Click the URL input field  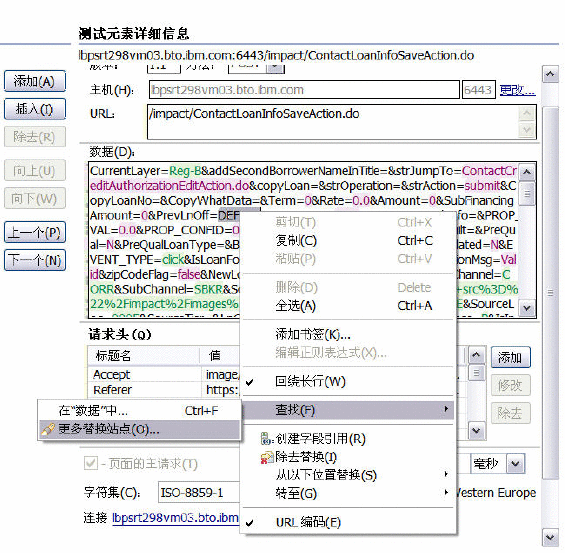click(x=333, y=122)
